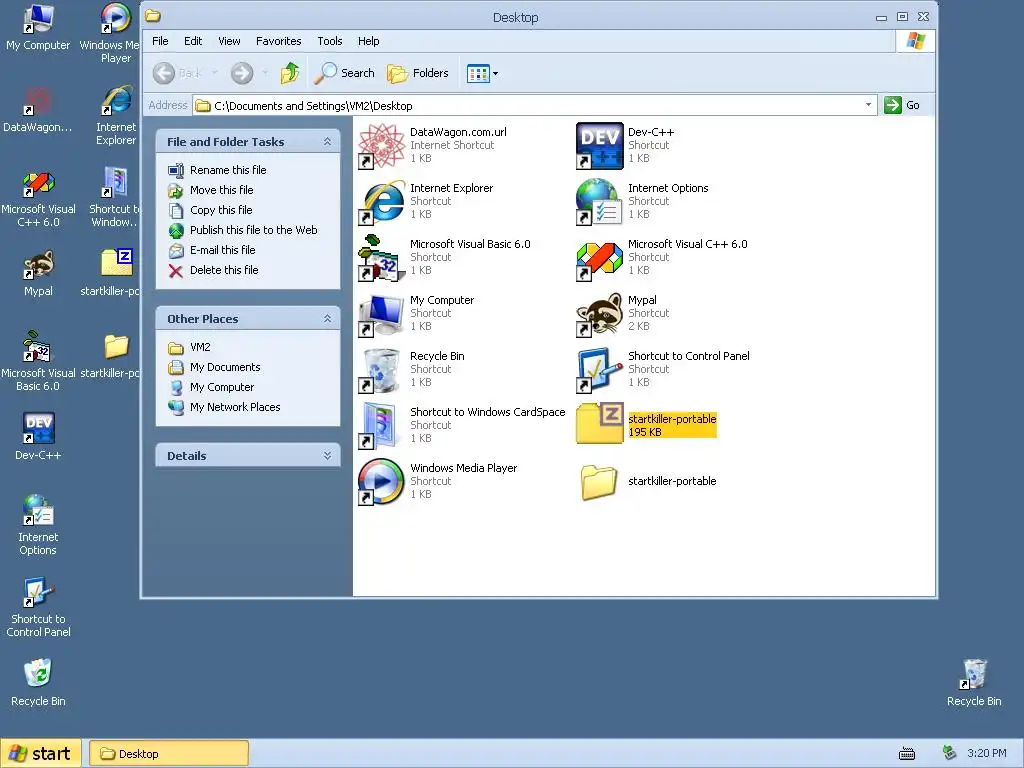Click the on-screen keyboard tray icon
Screen dimensions: 1024x768
pyautogui.click(x=906, y=754)
